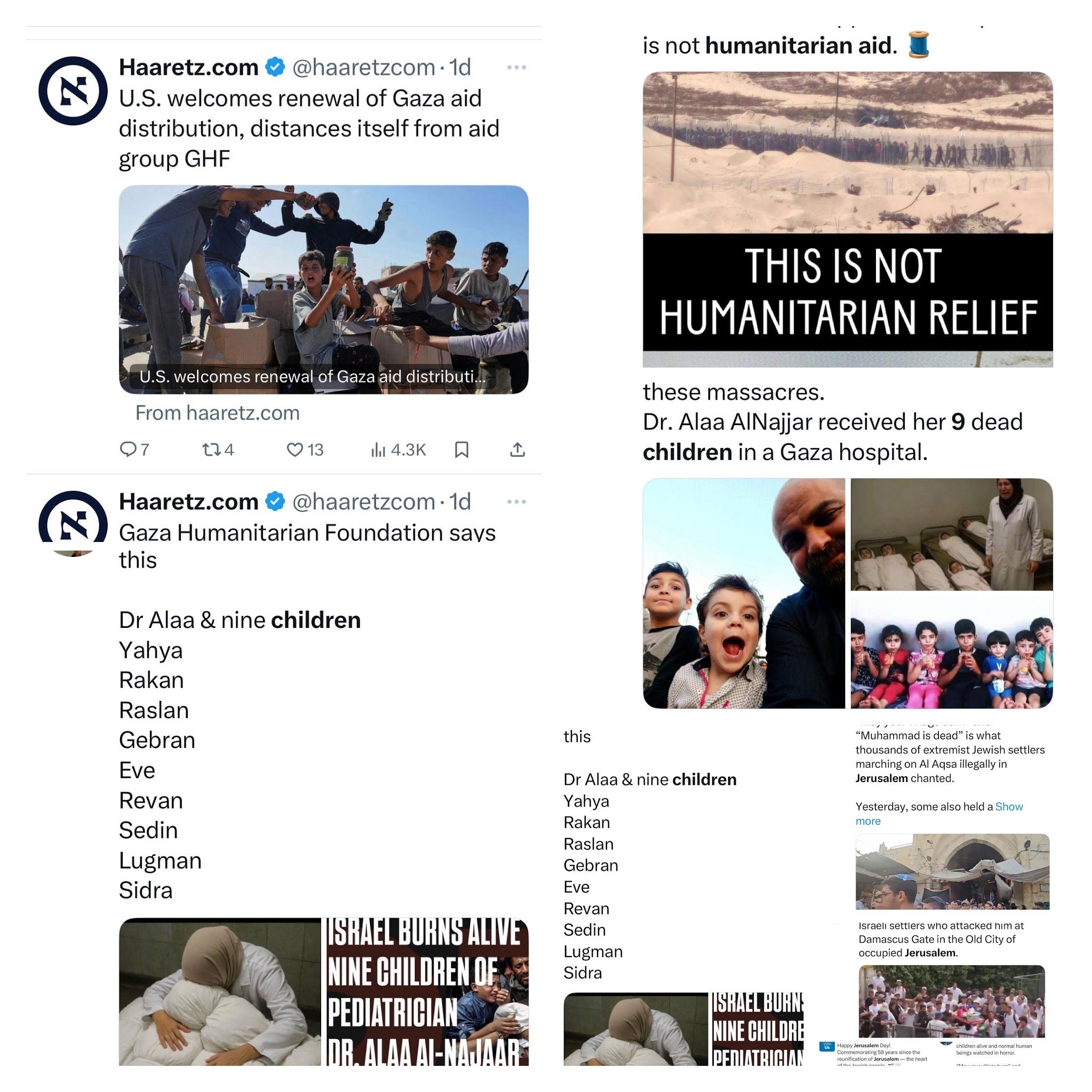Image resolution: width=1092 pixels, height=1092 pixels.
Task: Open more options on second Haaretz tweet
Action: click(x=516, y=502)
